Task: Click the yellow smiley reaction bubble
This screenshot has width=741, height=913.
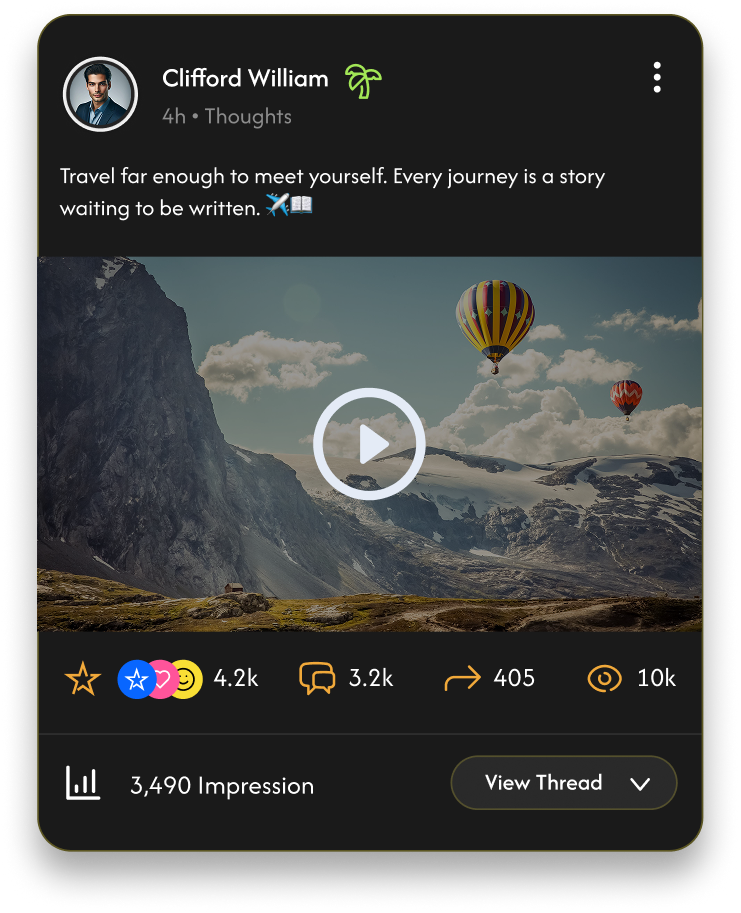Action: (x=186, y=679)
